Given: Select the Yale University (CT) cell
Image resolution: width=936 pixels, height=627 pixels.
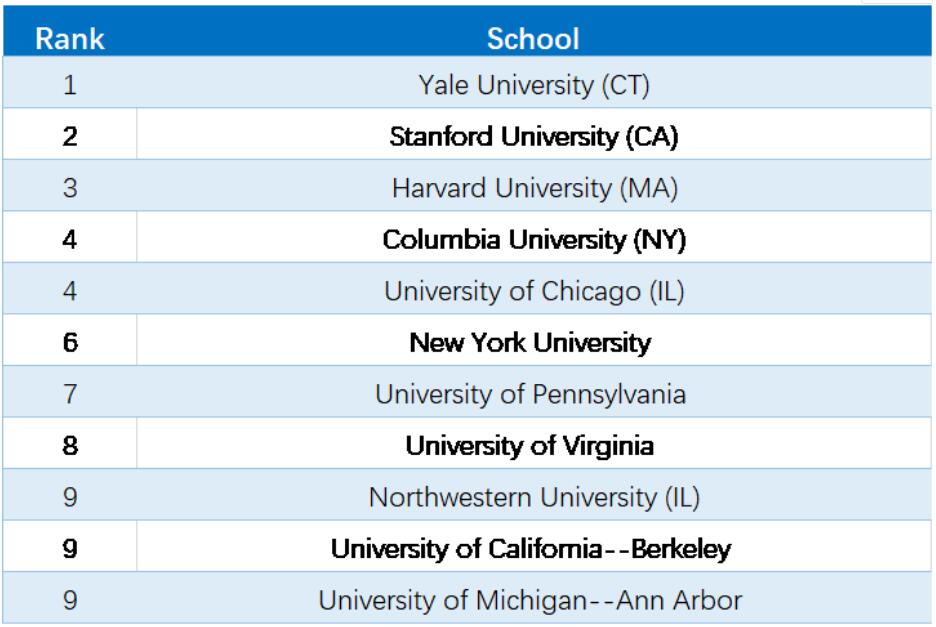Looking at the screenshot, I should point(534,83).
